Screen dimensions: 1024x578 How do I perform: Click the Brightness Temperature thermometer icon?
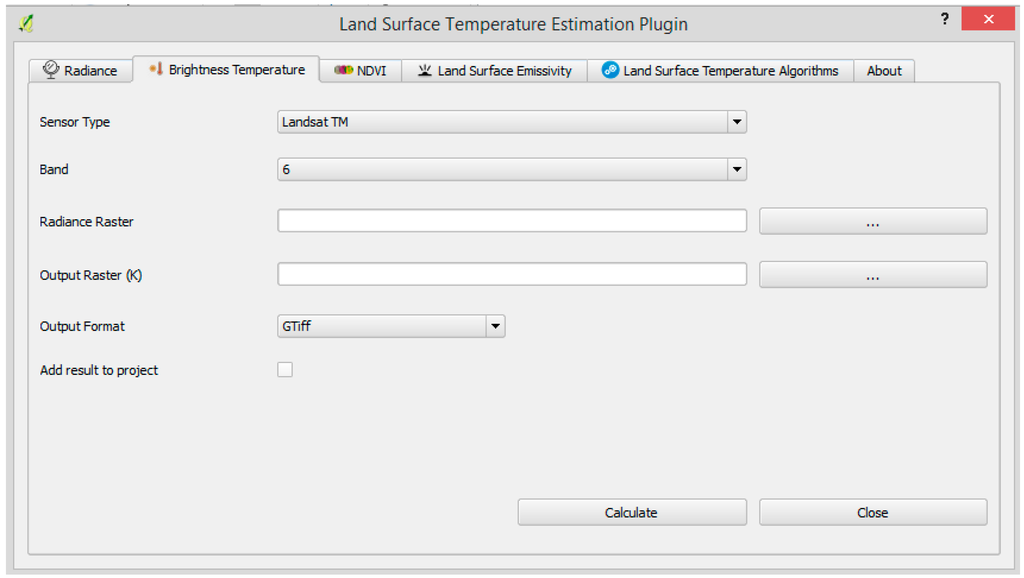point(155,69)
